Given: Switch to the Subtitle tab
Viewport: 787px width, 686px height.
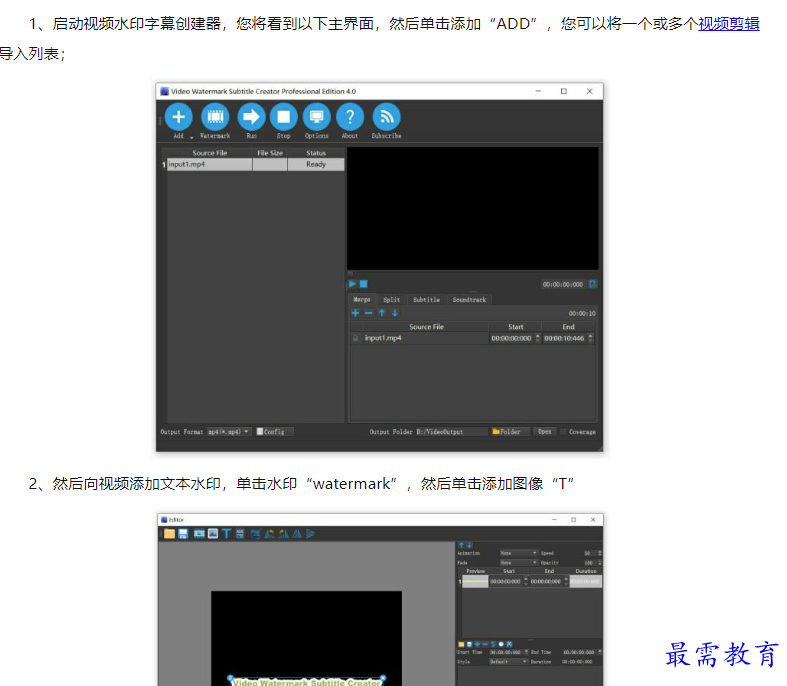Looking at the screenshot, I should tap(426, 300).
